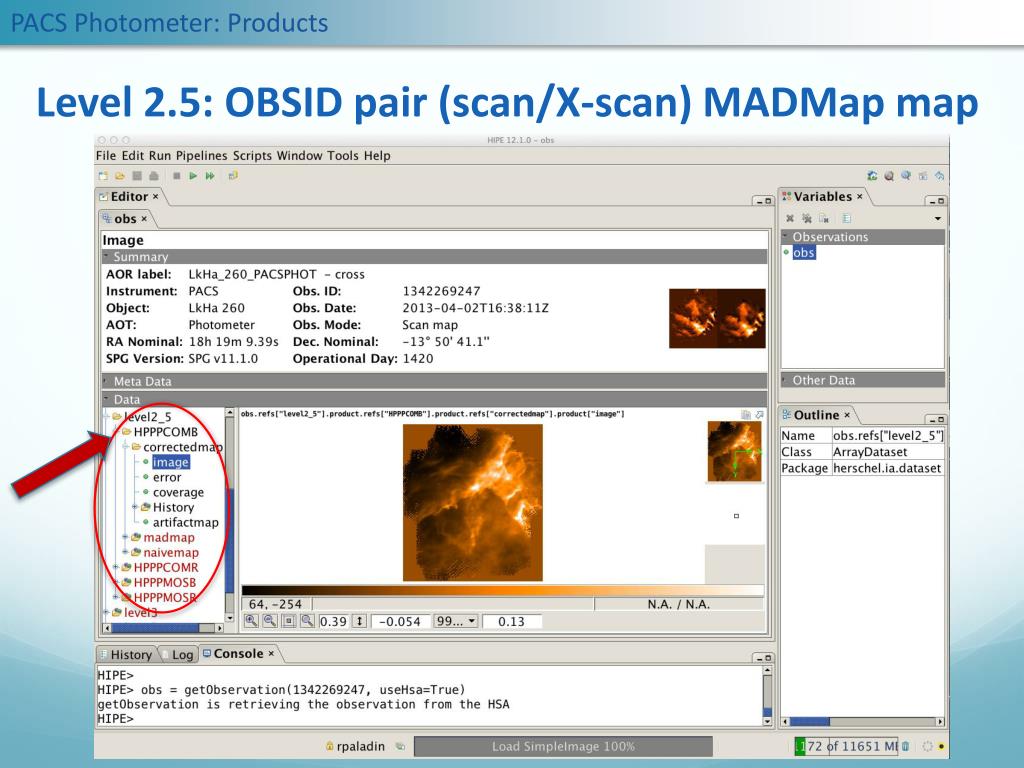Click the 0.39 zoom factor field
This screenshot has height=768, width=1024.
(x=333, y=621)
